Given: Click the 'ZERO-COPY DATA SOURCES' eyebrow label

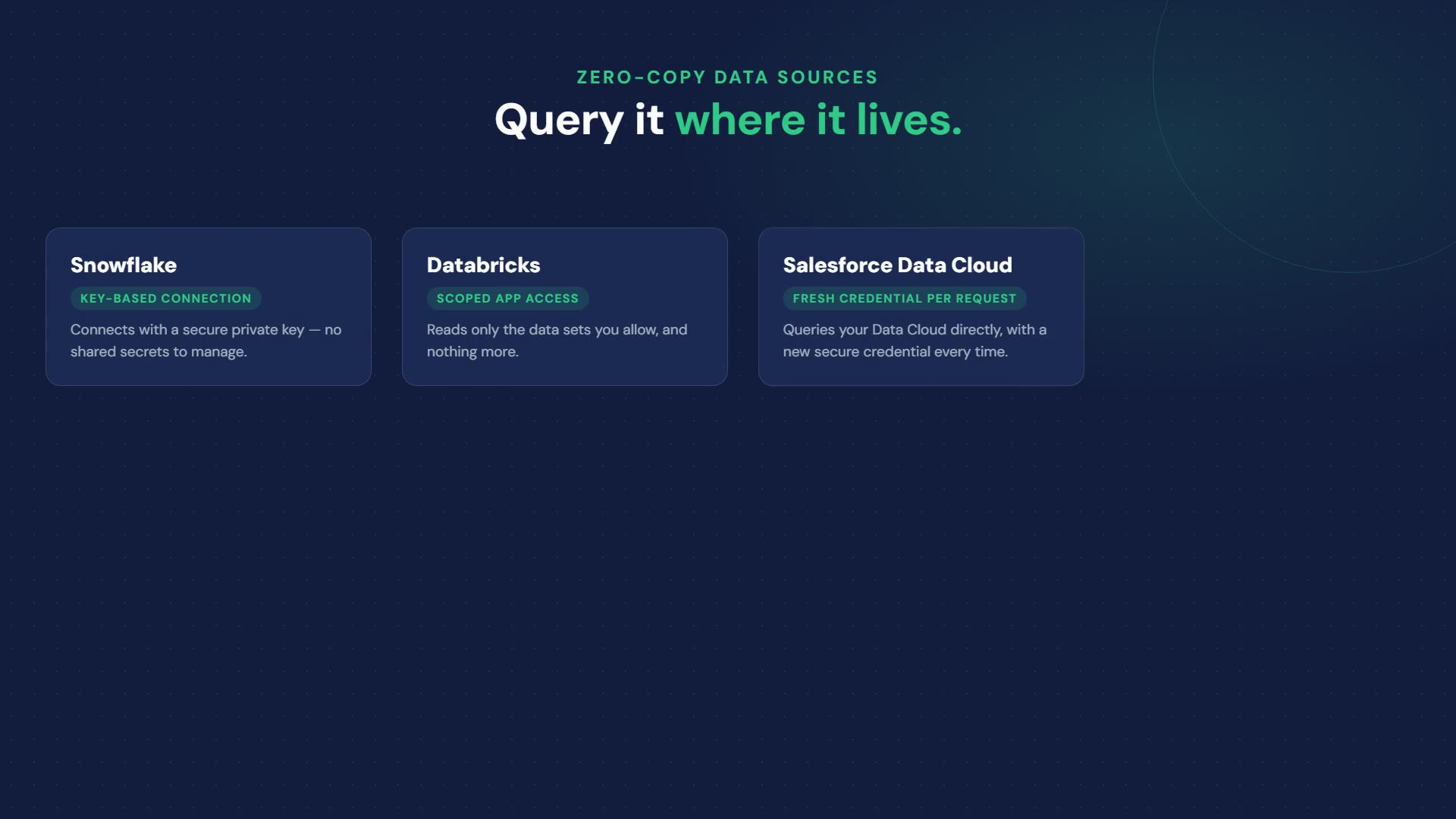Looking at the screenshot, I should point(727,77).
